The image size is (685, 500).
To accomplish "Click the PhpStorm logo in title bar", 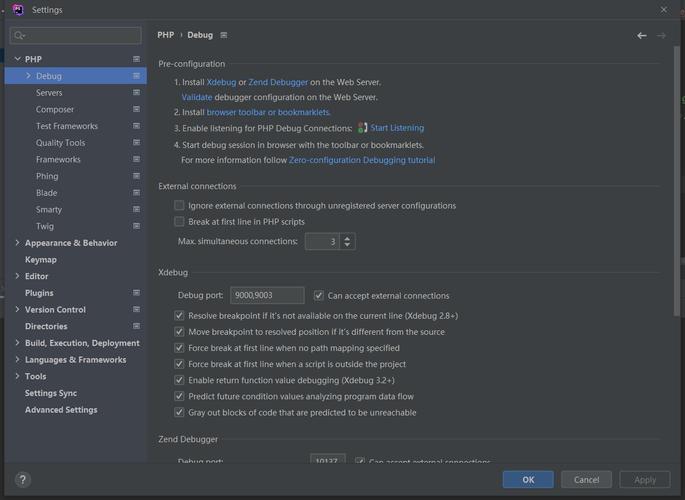I will click(18, 9).
